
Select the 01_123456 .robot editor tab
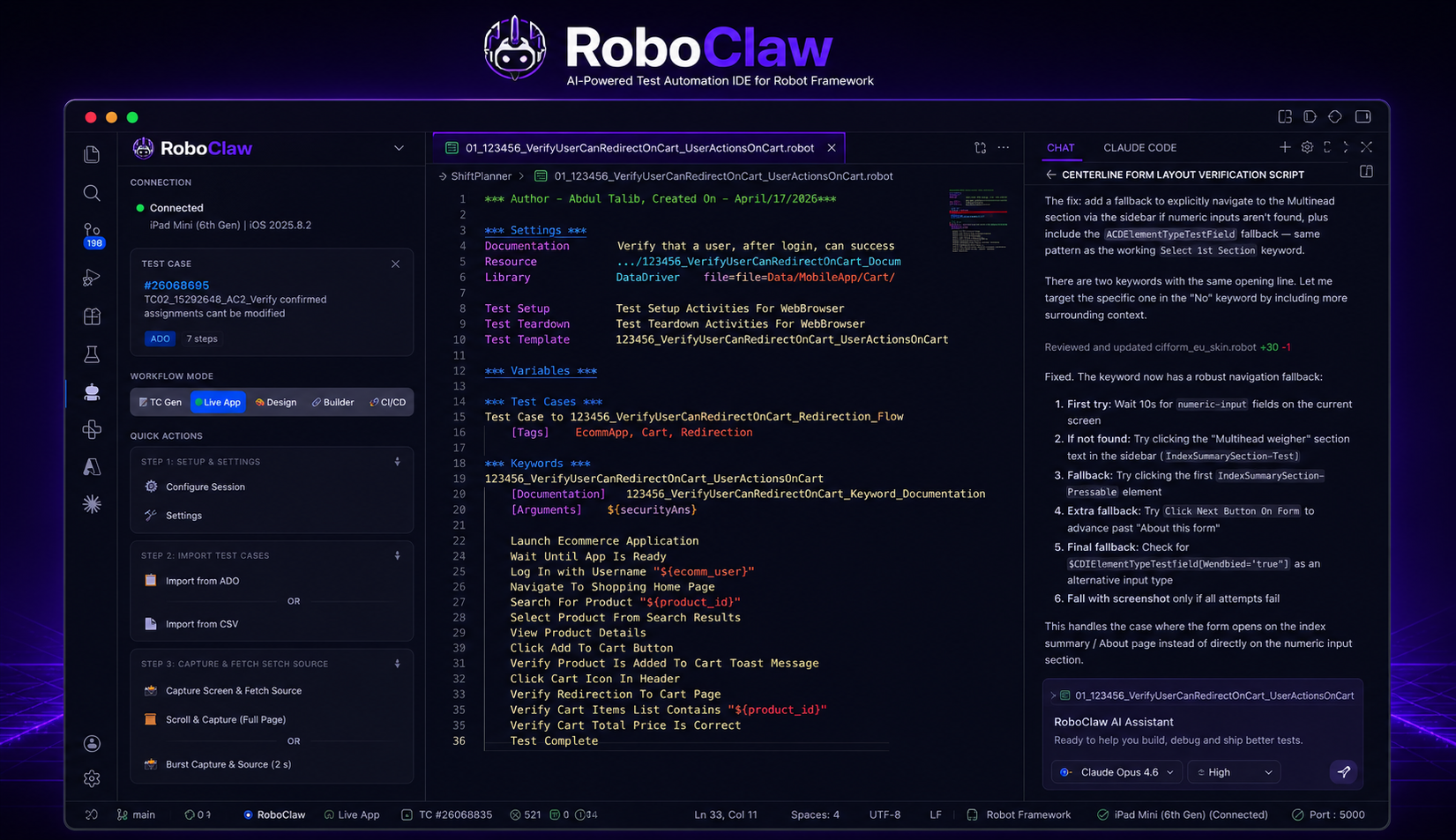tap(638, 148)
